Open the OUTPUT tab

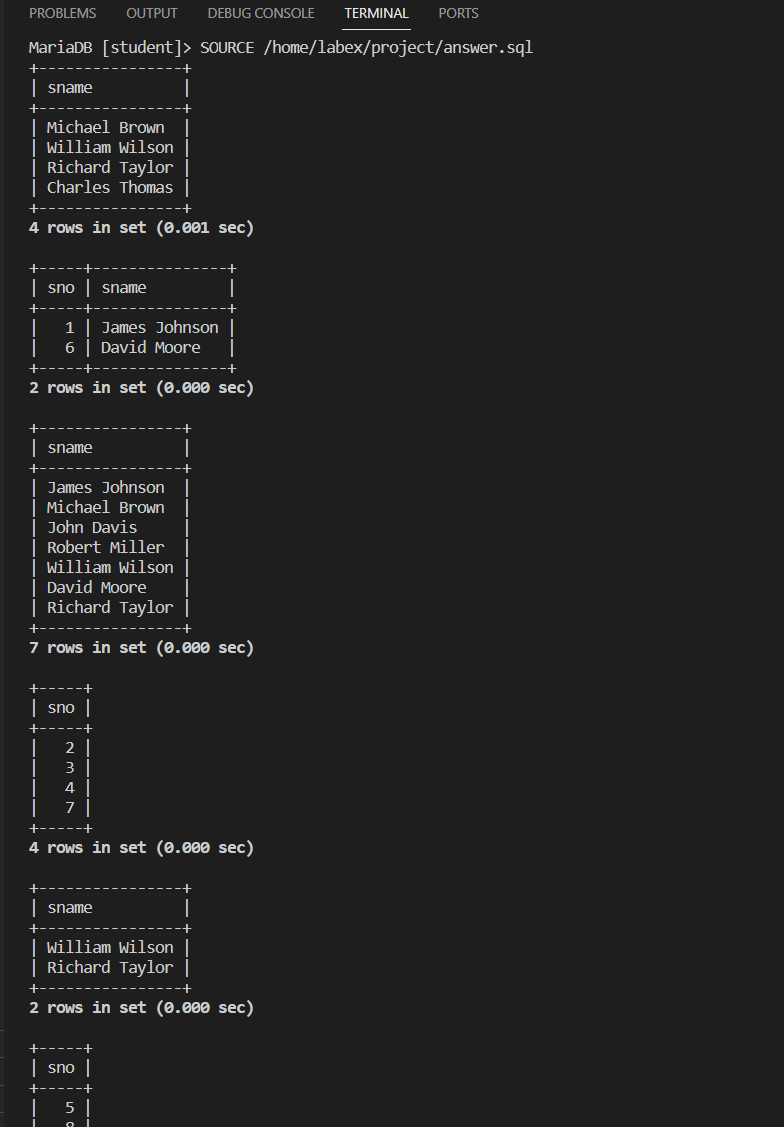pyautogui.click(x=151, y=13)
